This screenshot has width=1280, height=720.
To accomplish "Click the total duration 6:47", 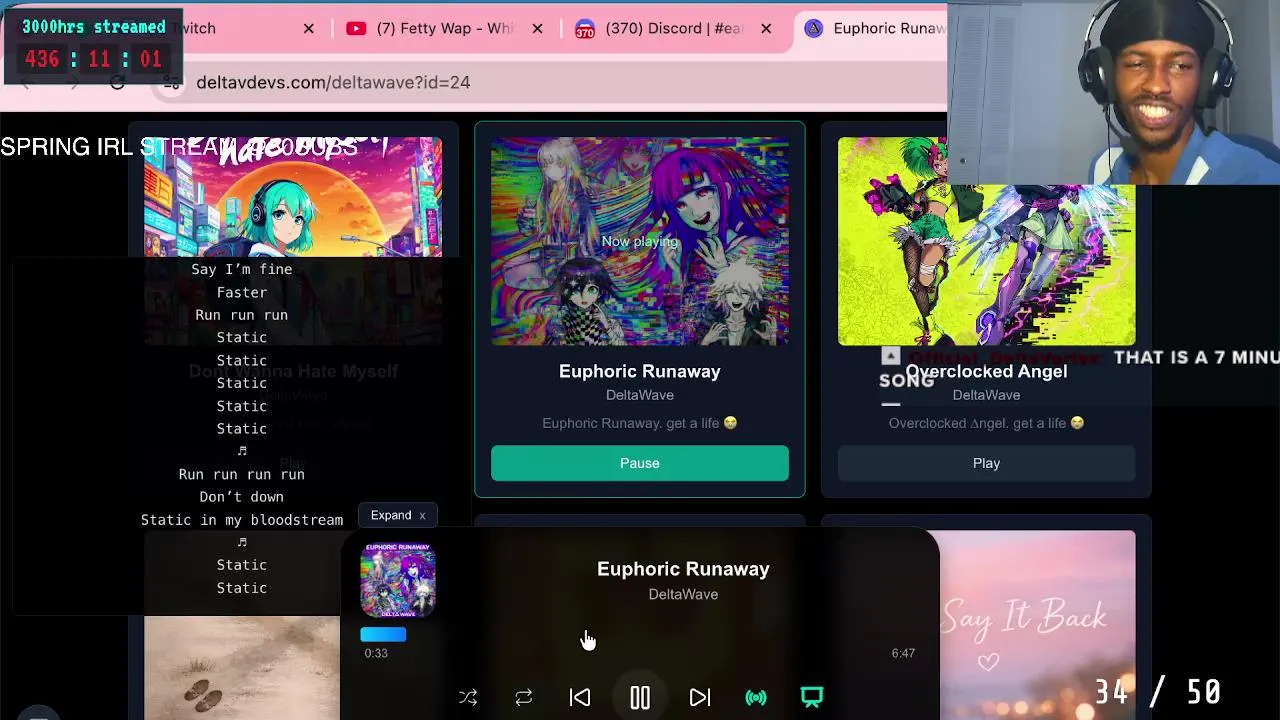I will click(903, 653).
